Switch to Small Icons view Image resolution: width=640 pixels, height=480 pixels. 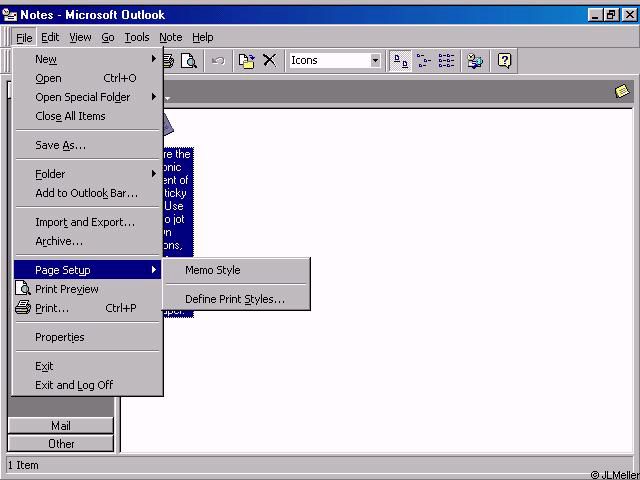coord(424,61)
